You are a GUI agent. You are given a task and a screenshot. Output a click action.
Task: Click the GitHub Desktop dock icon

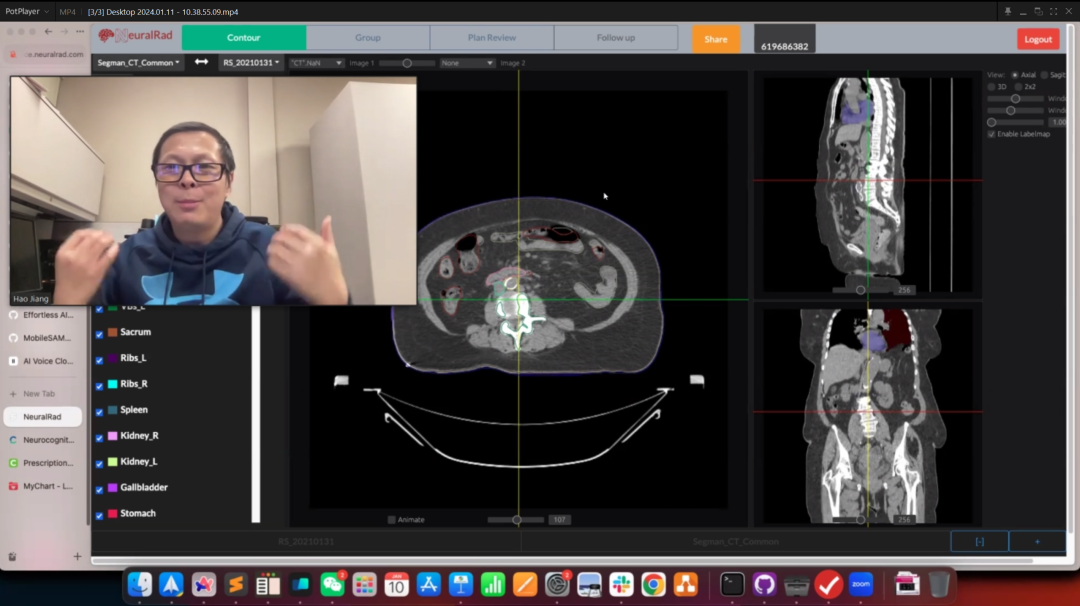click(x=764, y=585)
